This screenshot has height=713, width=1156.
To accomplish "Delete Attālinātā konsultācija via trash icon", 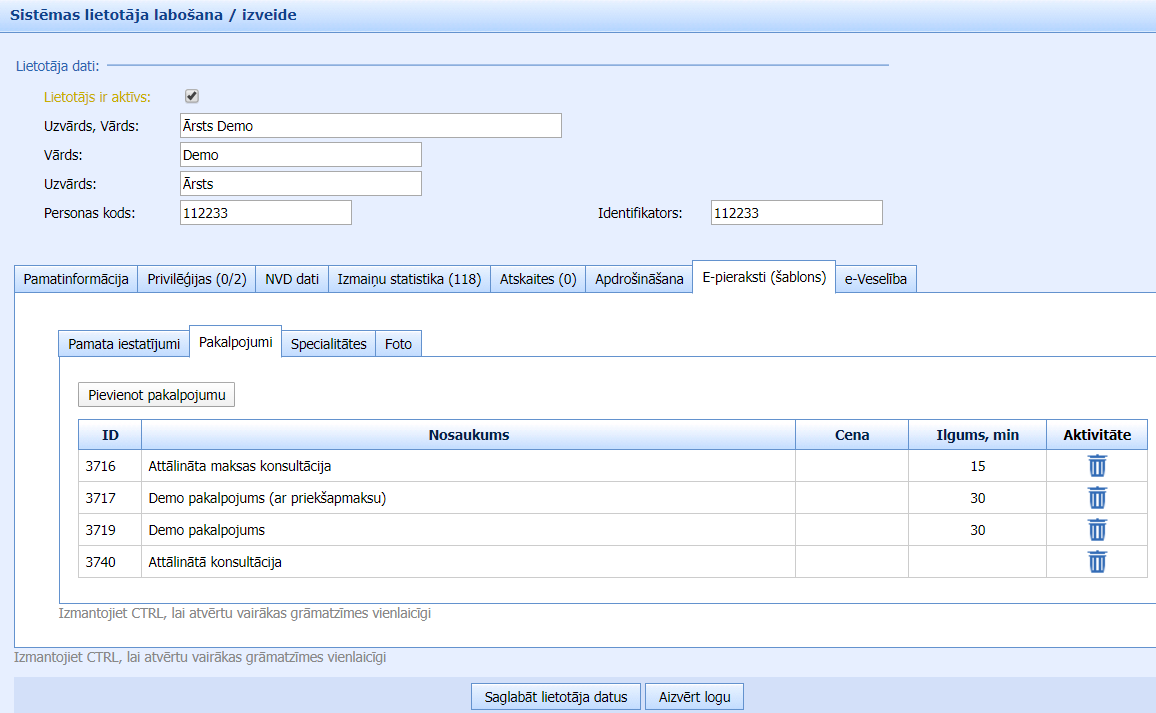I will (x=1097, y=562).
